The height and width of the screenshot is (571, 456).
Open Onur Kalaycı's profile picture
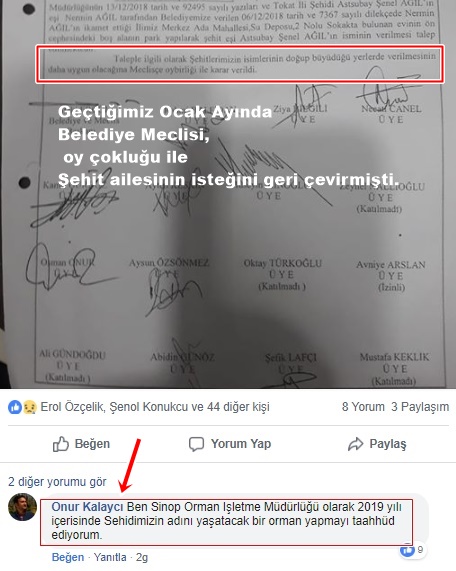click(x=23, y=507)
